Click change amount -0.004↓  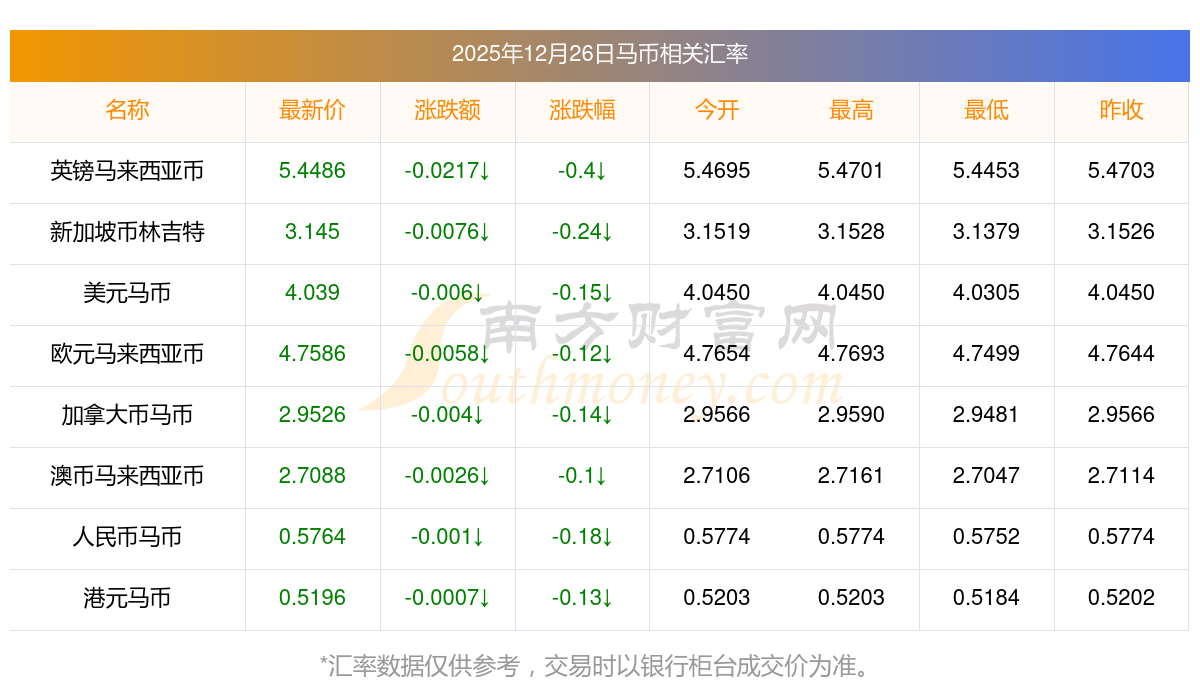coord(447,415)
